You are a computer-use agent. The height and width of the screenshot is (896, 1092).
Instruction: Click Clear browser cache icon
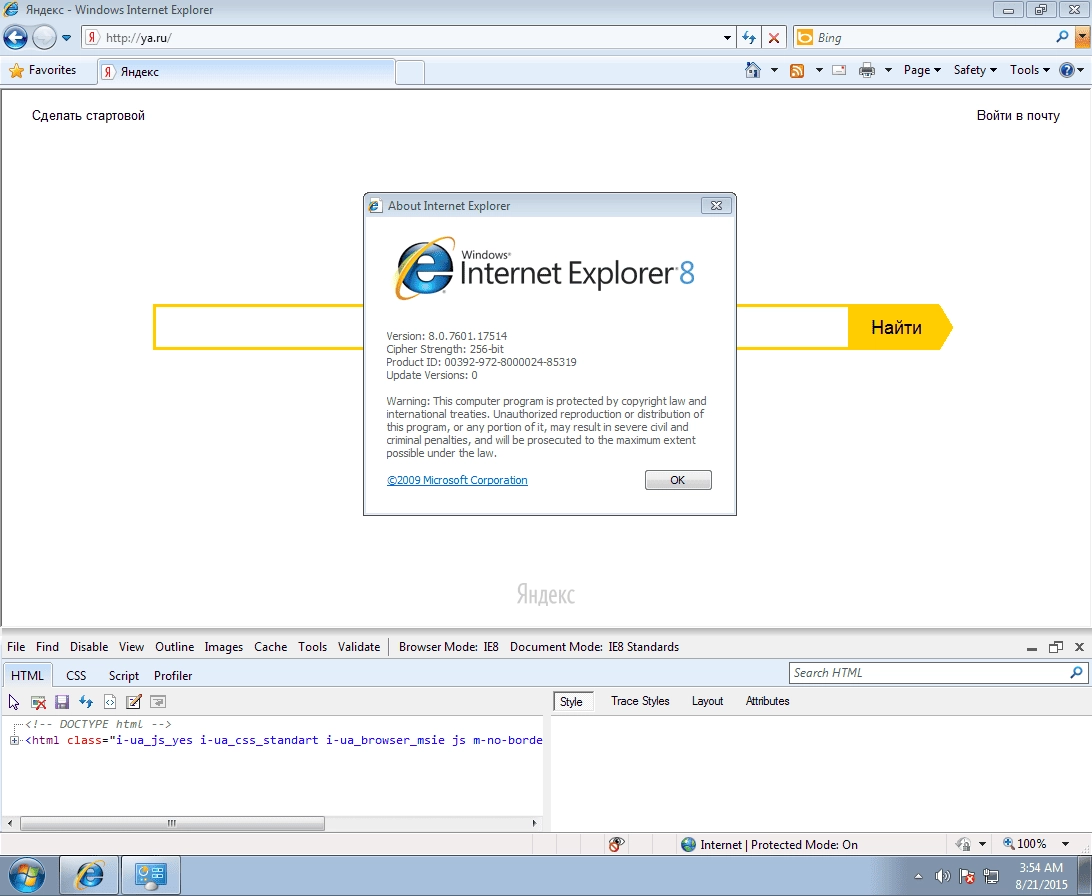[38, 702]
